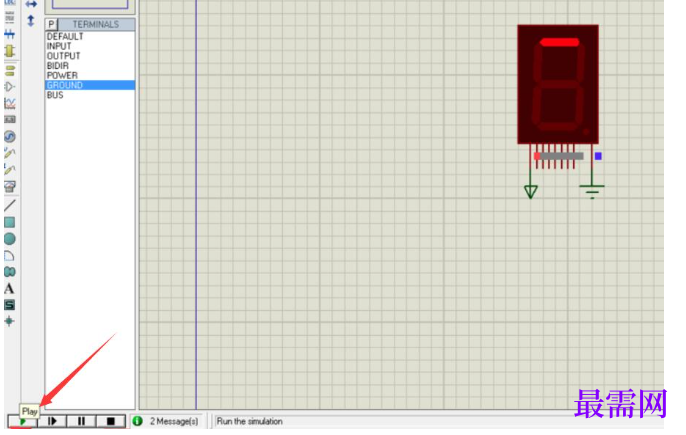Choose the POWER terminal entry
Screen dimensions: 686x435
pyautogui.click(x=90, y=75)
